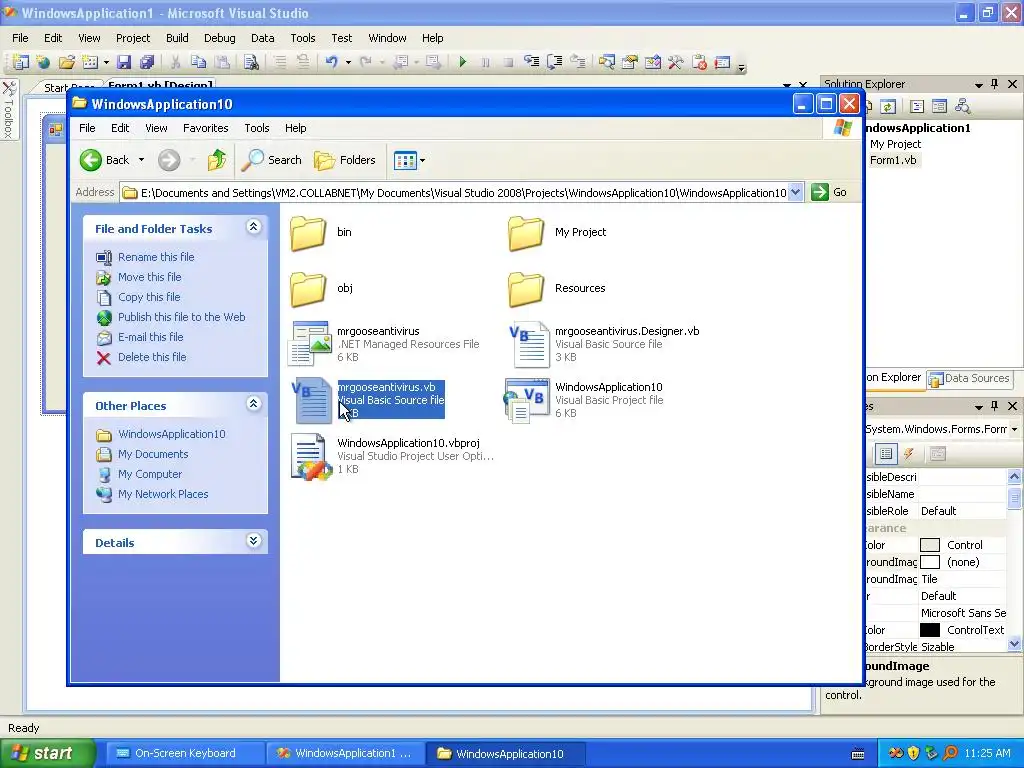Open the Project menu in Visual Studio

133,38
